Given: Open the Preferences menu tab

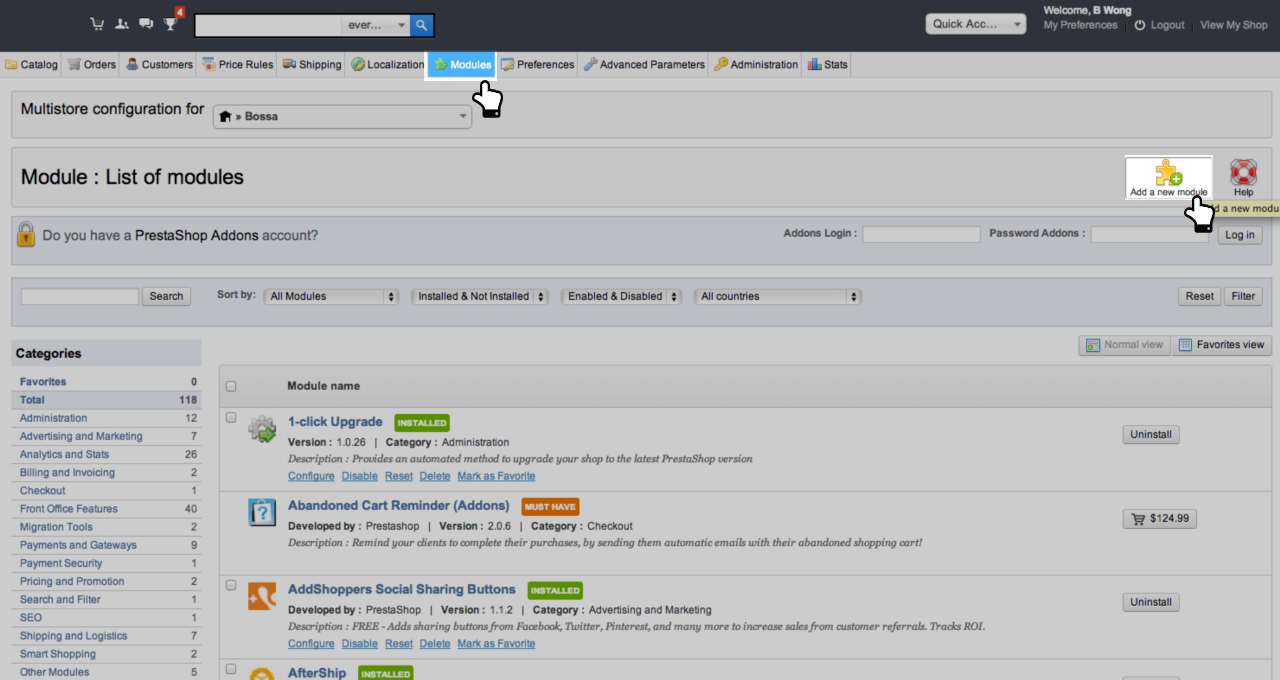Looking at the screenshot, I should click(538, 65).
